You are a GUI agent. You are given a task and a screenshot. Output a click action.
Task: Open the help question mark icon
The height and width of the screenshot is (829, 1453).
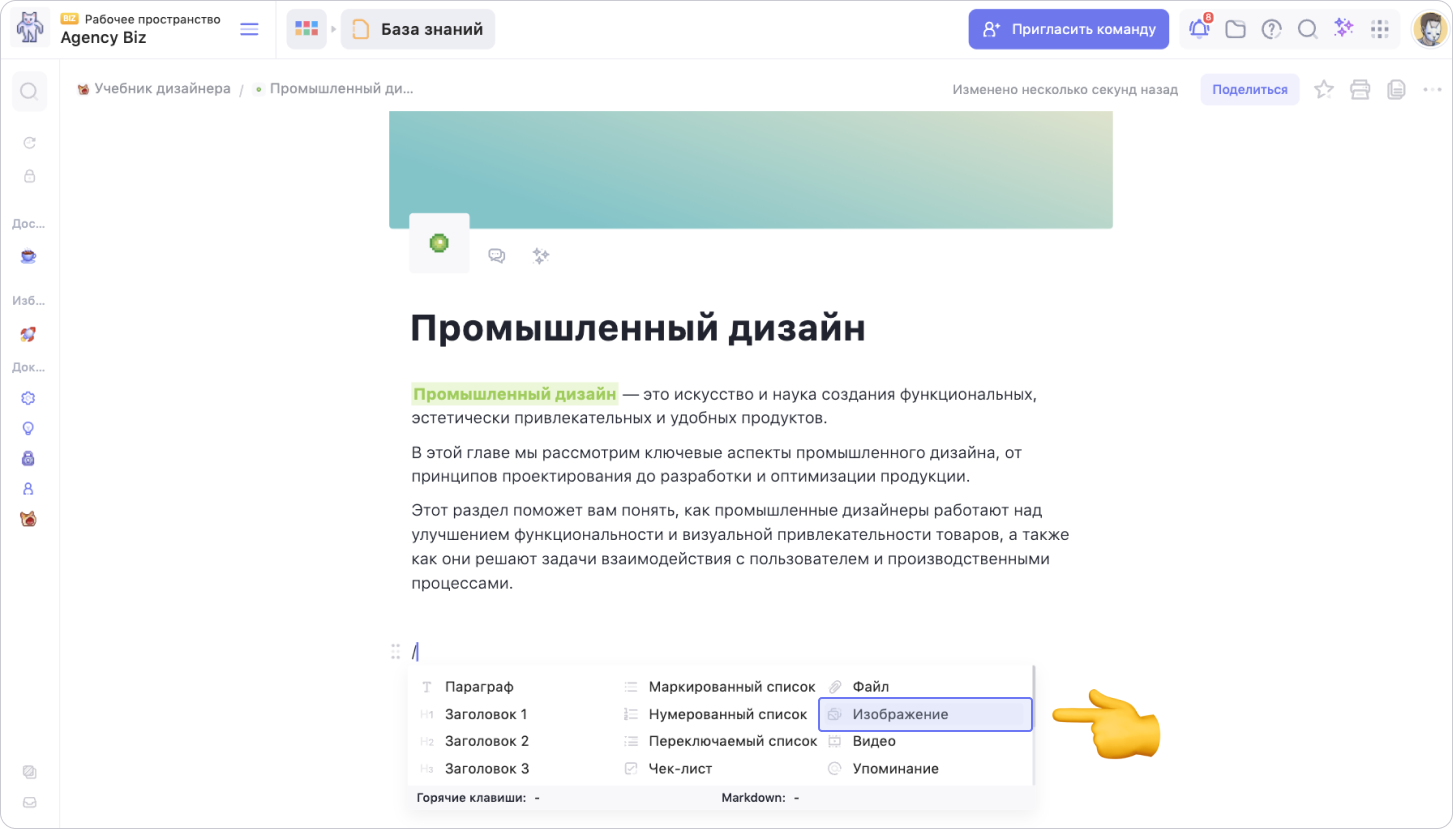[x=1271, y=29]
